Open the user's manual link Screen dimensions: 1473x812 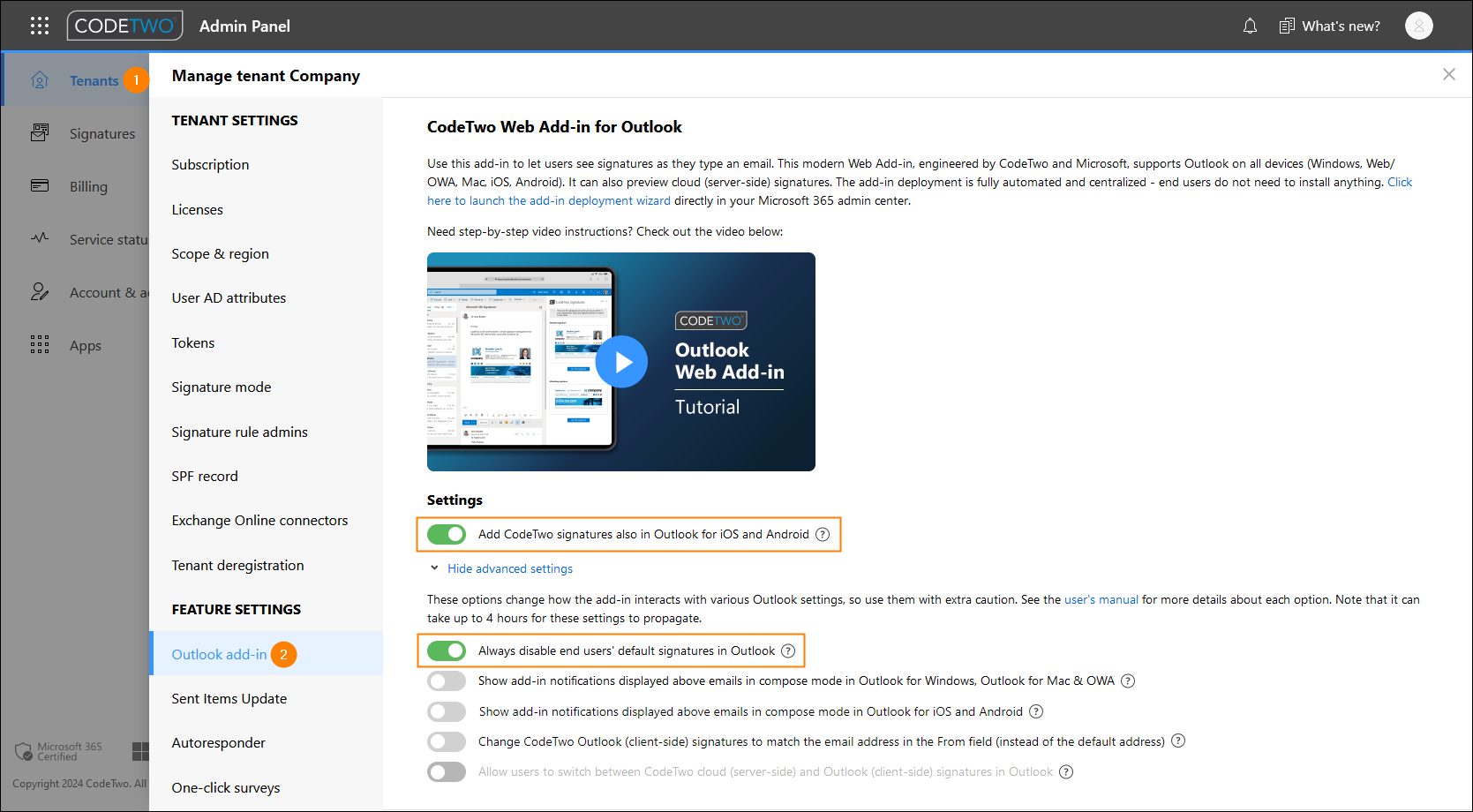[1101, 599]
